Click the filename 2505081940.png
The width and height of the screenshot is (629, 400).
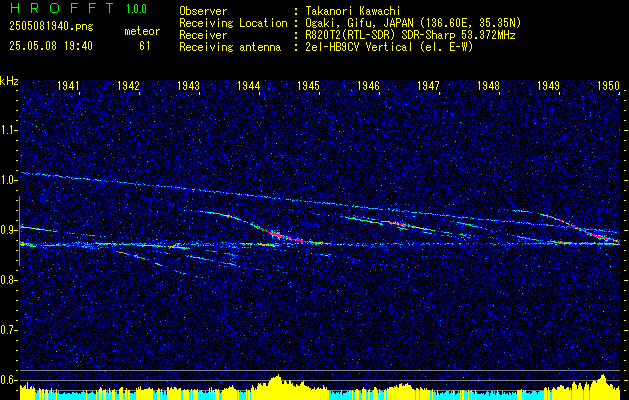[x=51, y=27]
